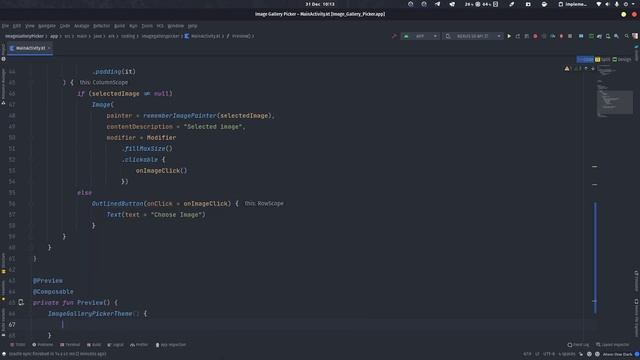Click the @Preview annotation text
640x360 pixels.
click(48, 281)
